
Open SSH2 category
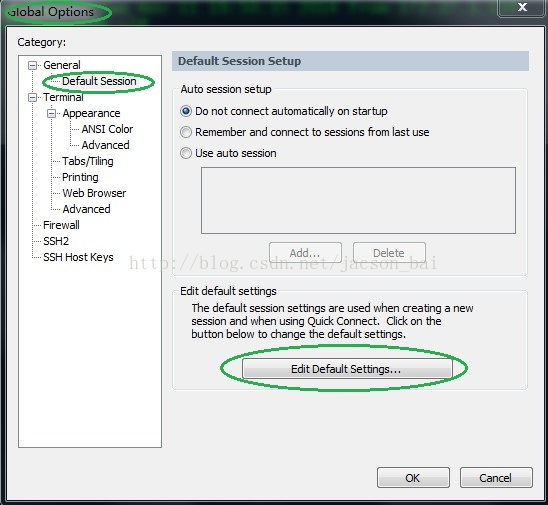click(56, 241)
